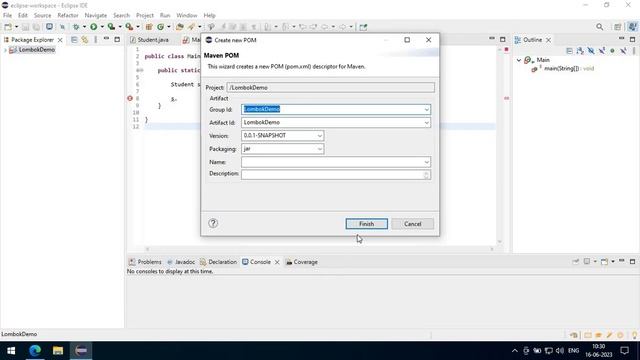
Task: Click the Open Perspective icon
Action: pos(618,27)
